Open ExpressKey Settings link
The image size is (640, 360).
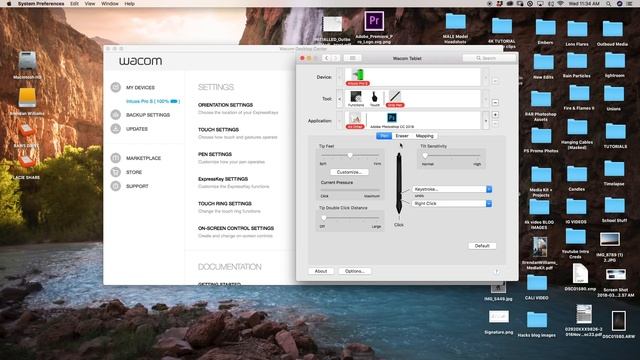click(x=223, y=179)
